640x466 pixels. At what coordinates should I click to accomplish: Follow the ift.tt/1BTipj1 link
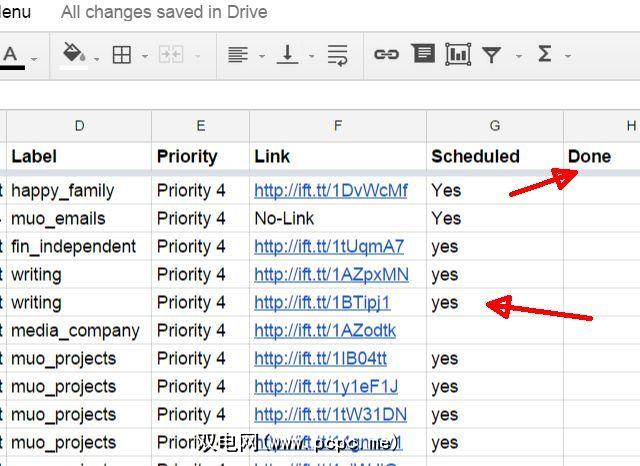322,302
